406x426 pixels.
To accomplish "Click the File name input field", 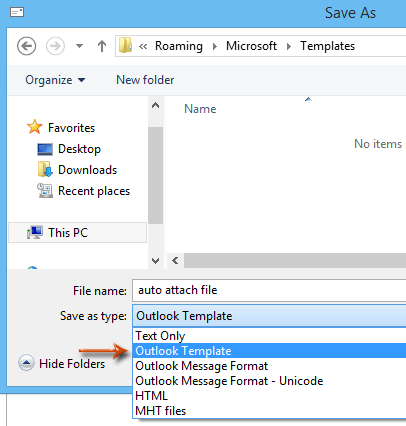I will click(269, 290).
